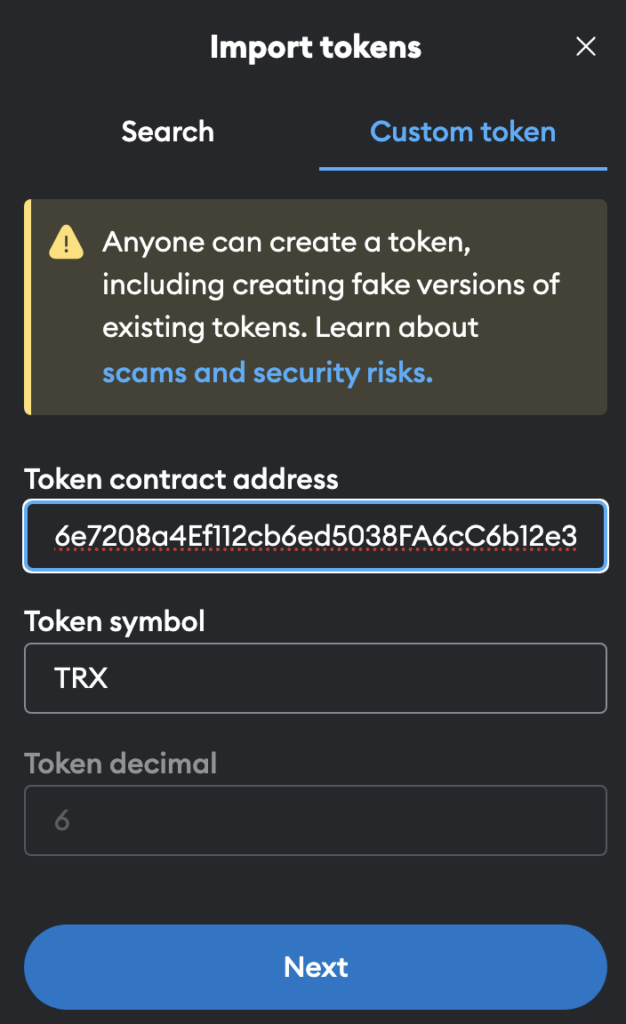
Task: Click into the Token symbol field
Action: coord(315,678)
